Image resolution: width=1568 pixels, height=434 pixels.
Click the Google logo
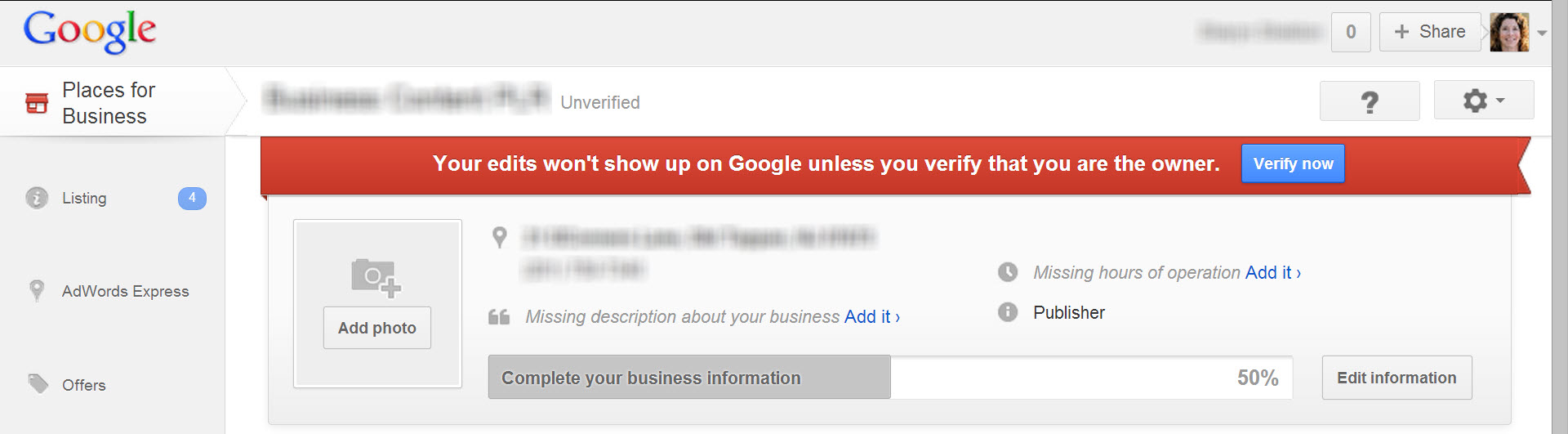[x=90, y=32]
